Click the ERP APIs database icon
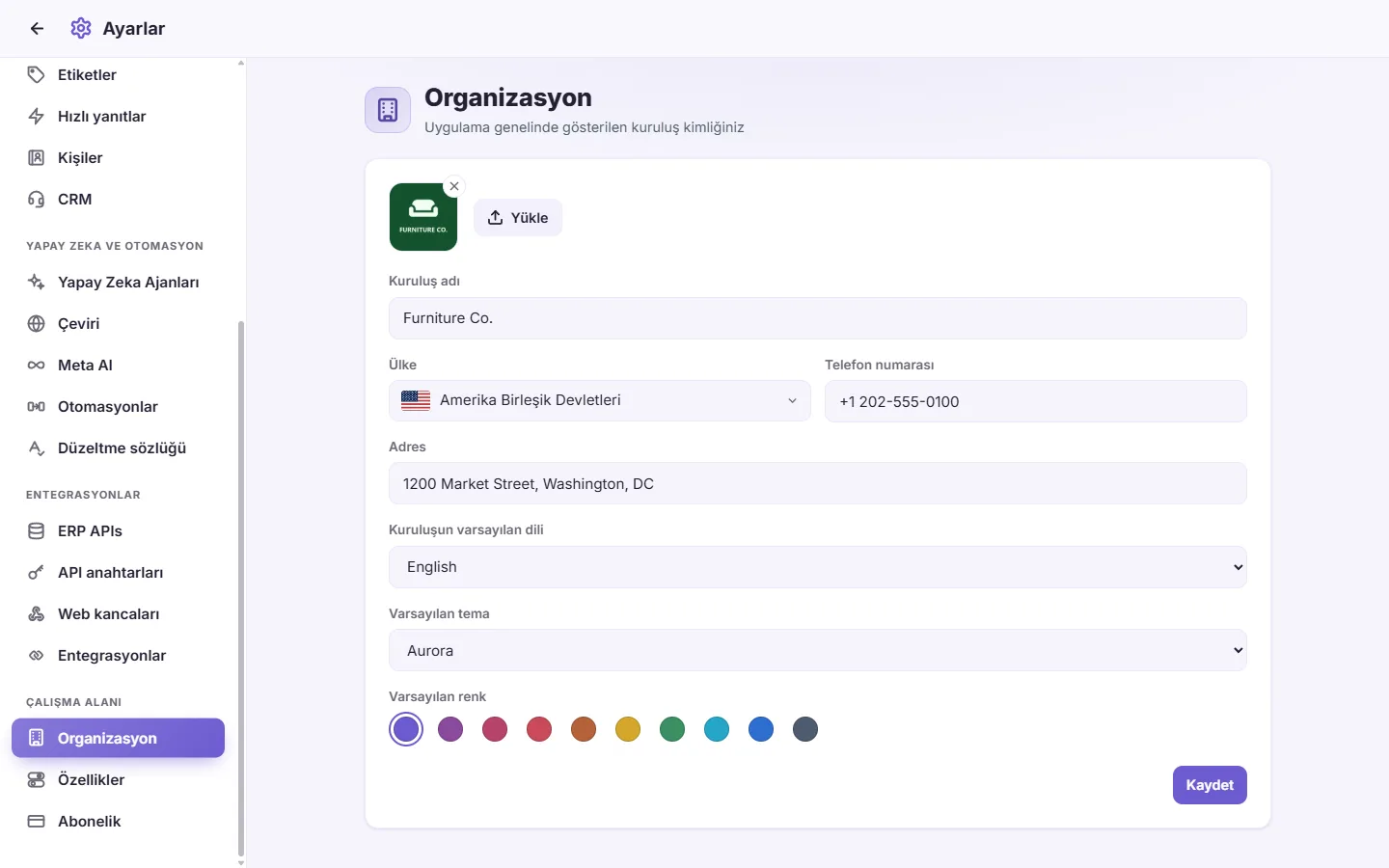Screen dimensions: 1389x868 click(37, 531)
